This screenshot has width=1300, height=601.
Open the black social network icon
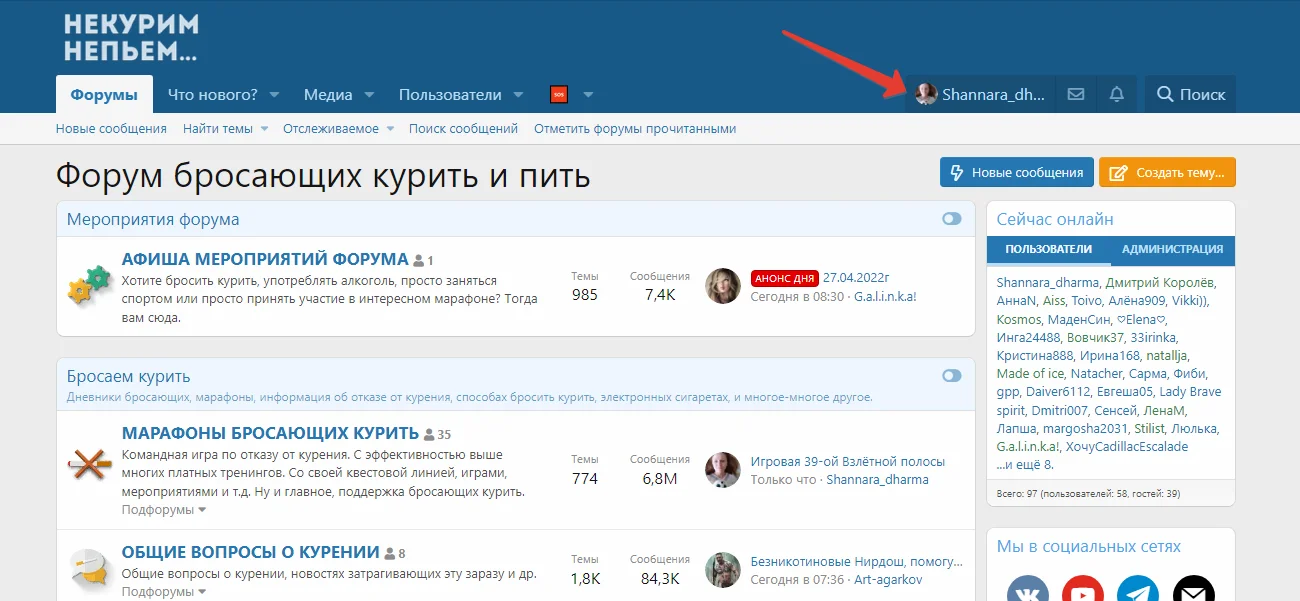click(1193, 590)
